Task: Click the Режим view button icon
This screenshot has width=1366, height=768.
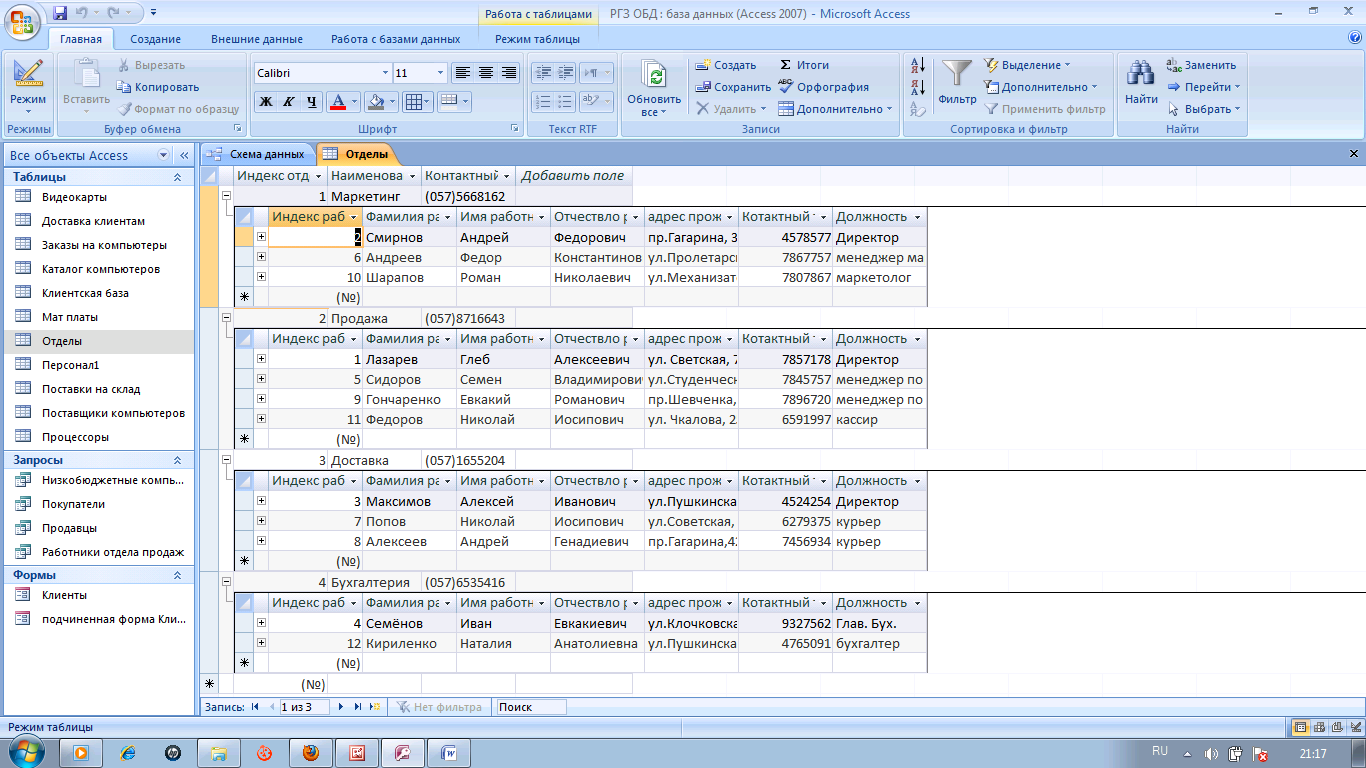Action: [x=28, y=75]
